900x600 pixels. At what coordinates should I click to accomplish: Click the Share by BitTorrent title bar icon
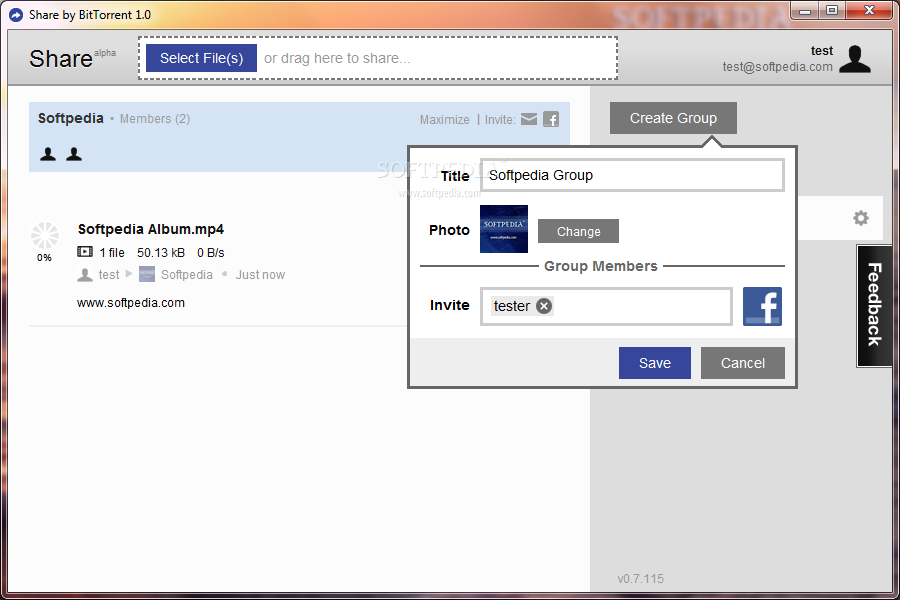(16, 15)
